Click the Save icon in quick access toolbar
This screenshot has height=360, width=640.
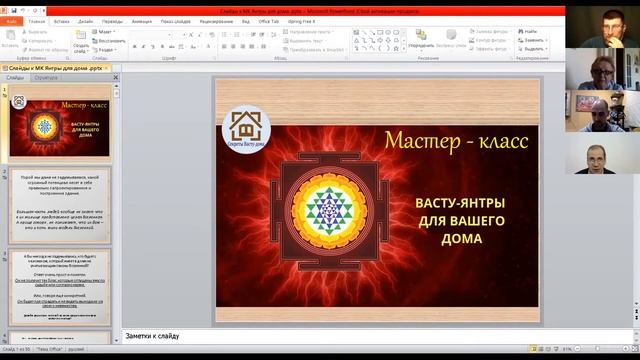[x=14, y=10]
